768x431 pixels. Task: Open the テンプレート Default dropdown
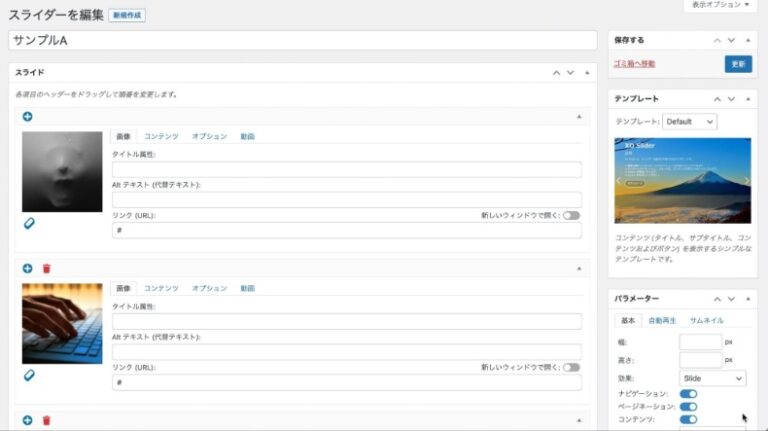[690, 121]
